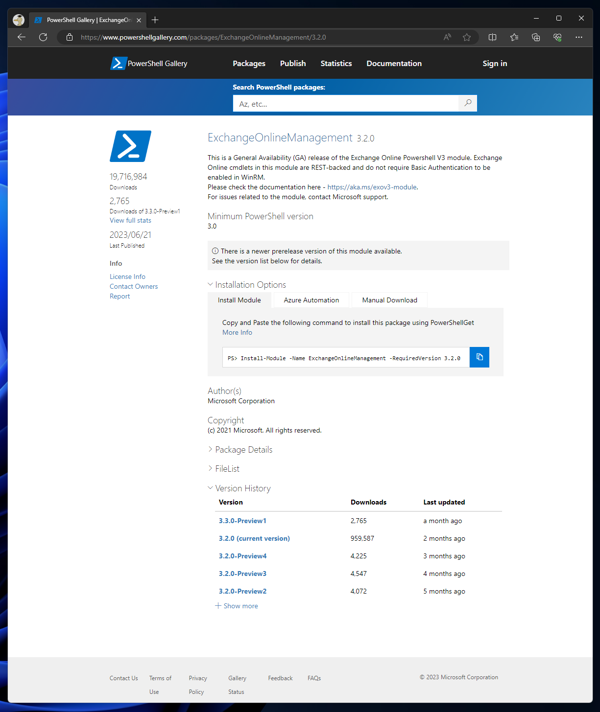This screenshot has height=712, width=600.
Task: Click the ExchangeOnlineManagement package title
Action: [x=280, y=138]
